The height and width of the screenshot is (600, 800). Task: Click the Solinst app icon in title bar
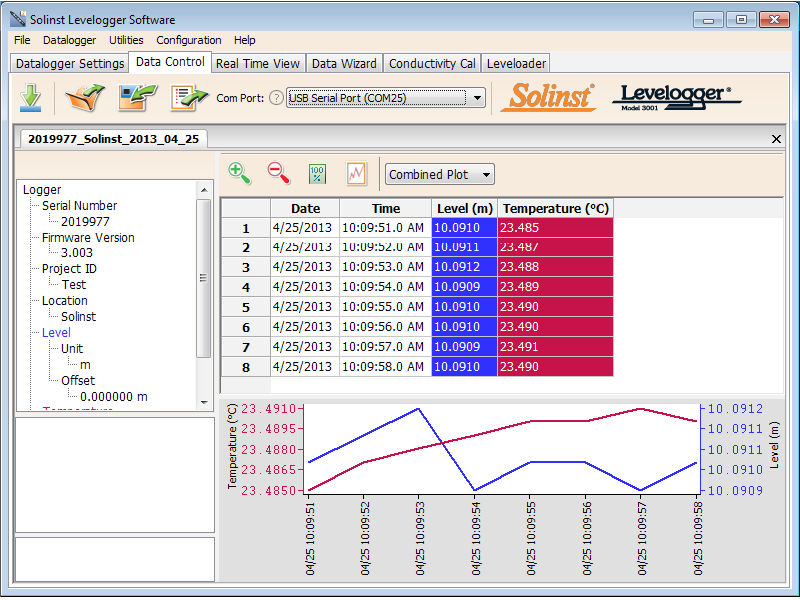pos(18,19)
